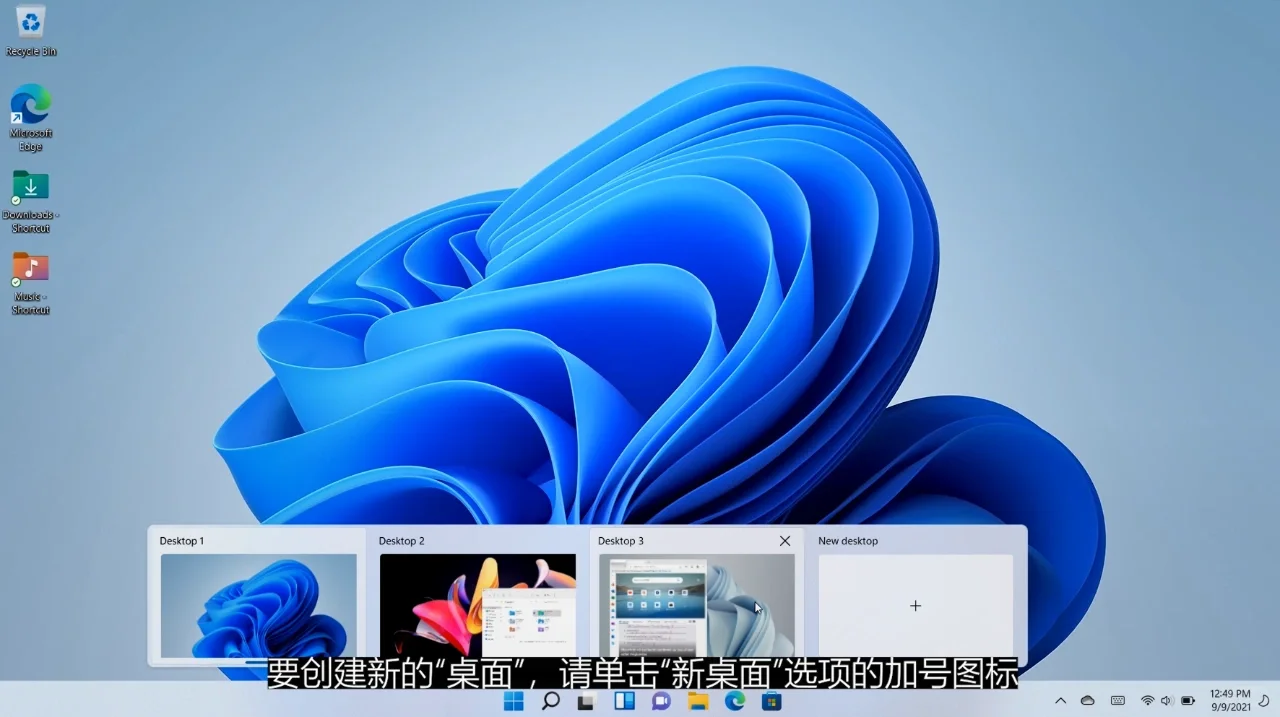Image resolution: width=1280 pixels, height=717 pixels.
Task: Open the Downloads shortcut on the desktop
Action: 29,190
